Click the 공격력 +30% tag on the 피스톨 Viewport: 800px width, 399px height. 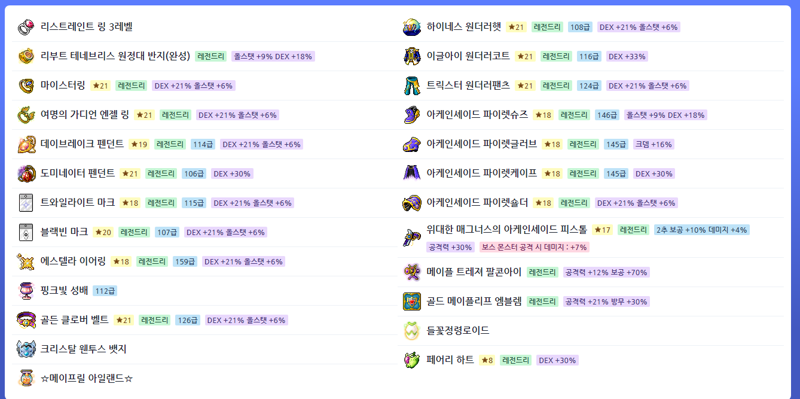[451, 247]
